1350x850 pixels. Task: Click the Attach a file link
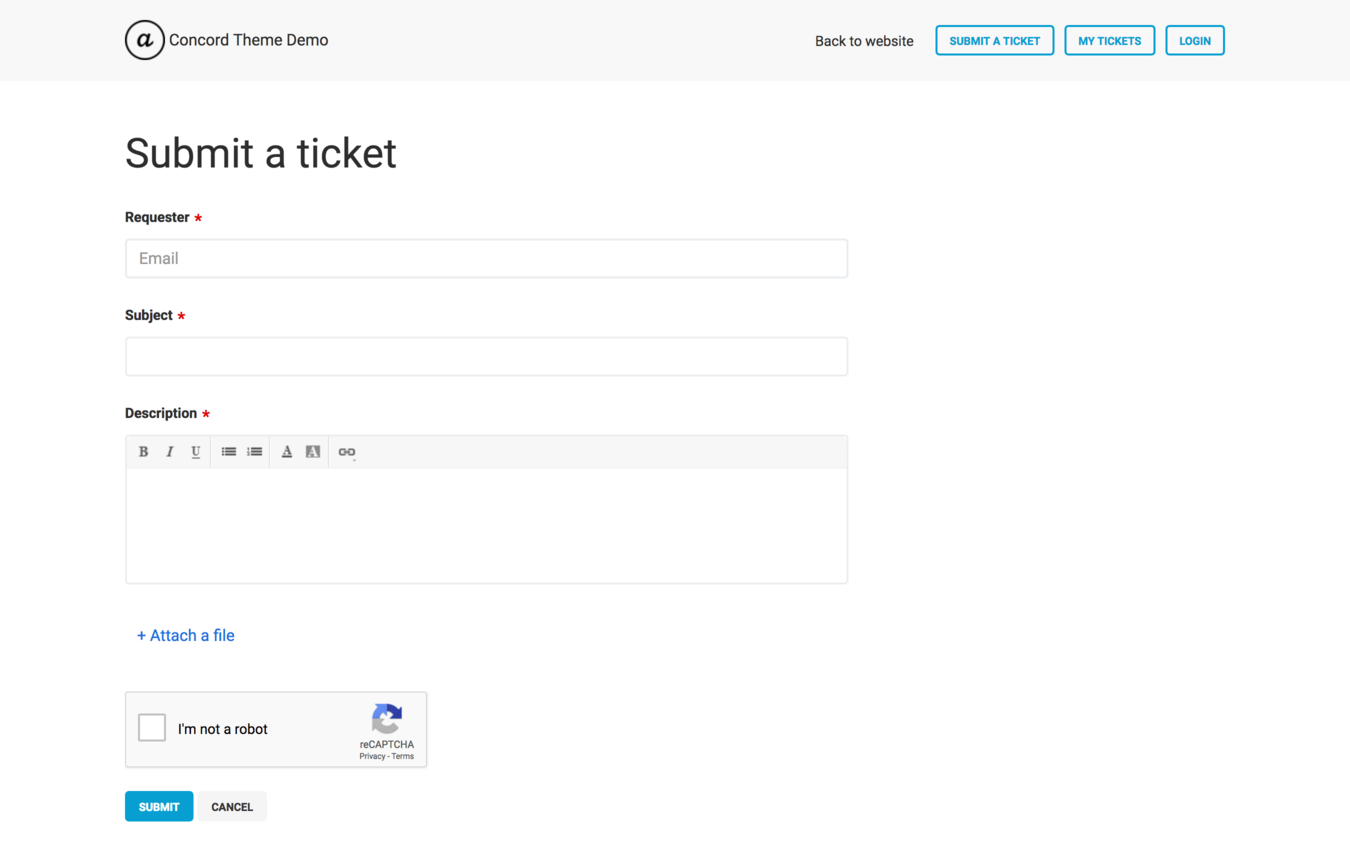click(186, 635)
